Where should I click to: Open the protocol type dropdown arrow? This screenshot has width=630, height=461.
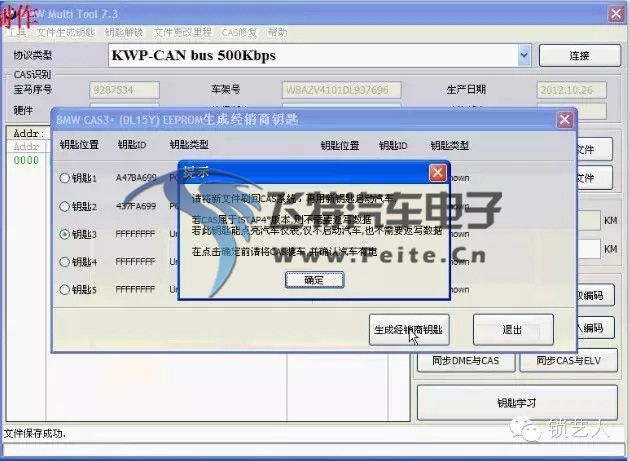coord(524,55)
